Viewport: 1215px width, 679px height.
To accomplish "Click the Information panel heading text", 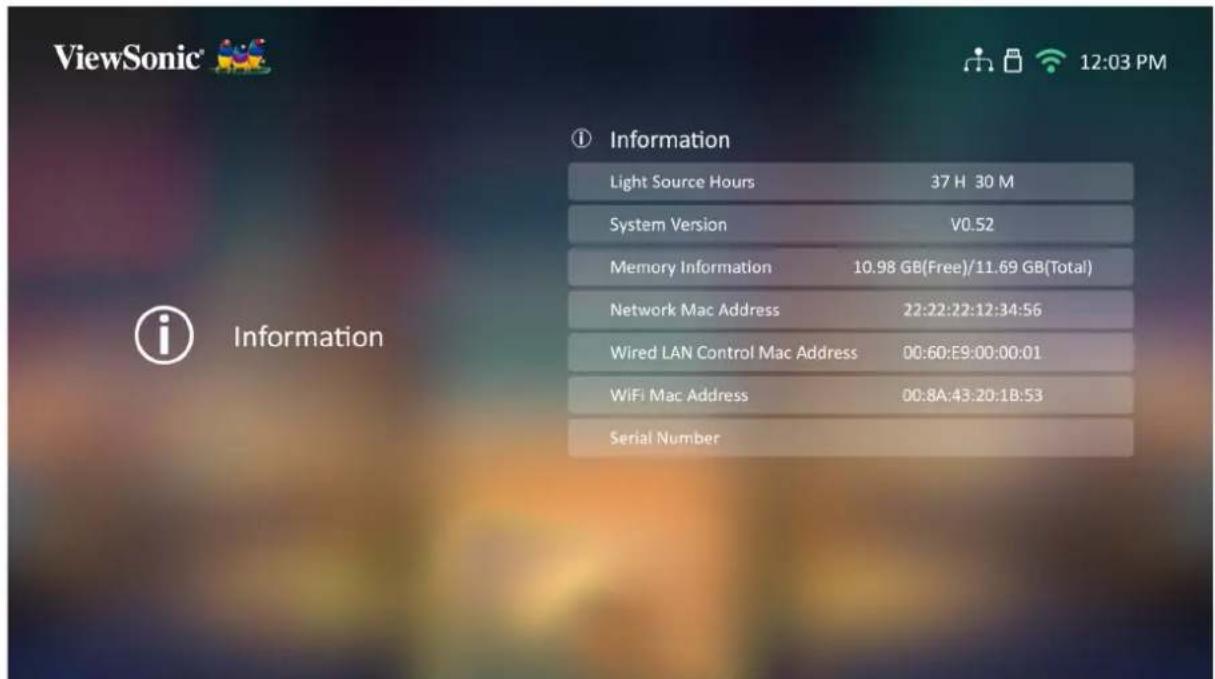I will click(x=669, y=140).
